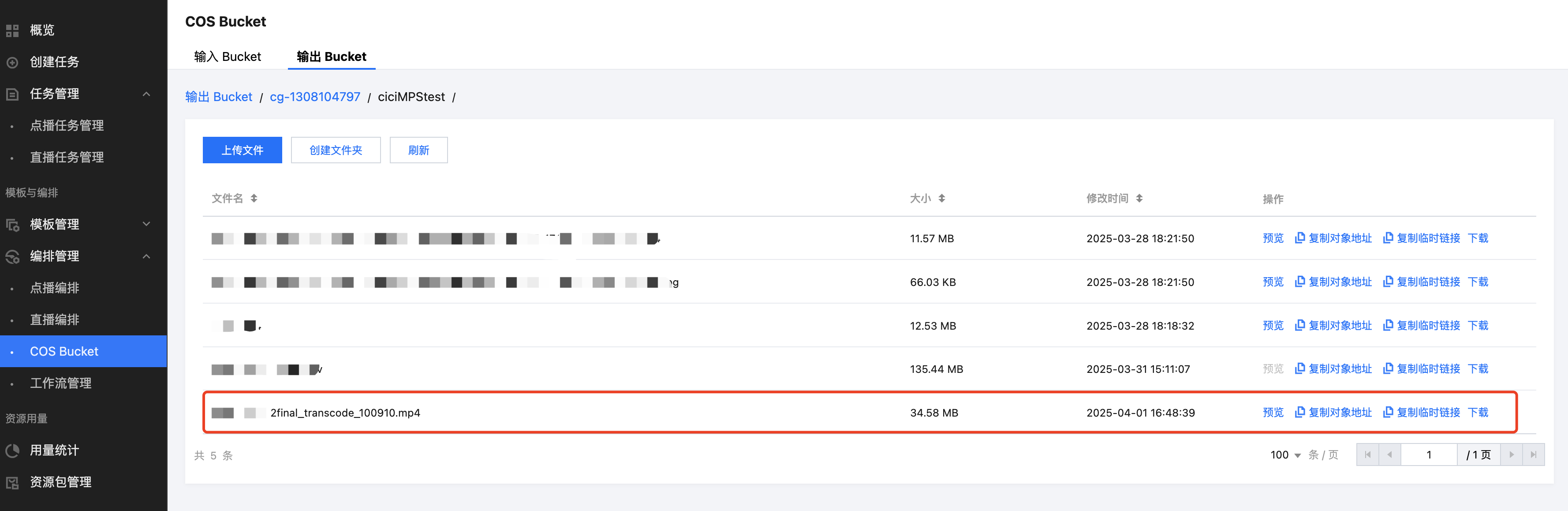1568x511 pixels.
Task: Click copy temporary link icon for 135.44 MB file
Action: (x=1388, y=368)
